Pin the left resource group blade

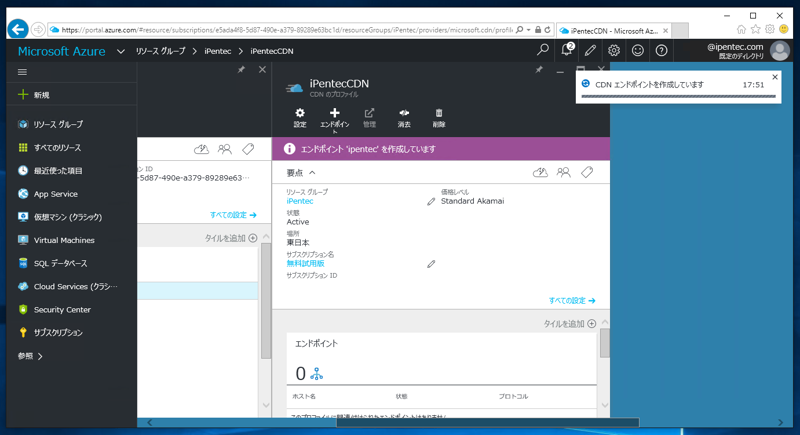(x=241, y=69)
